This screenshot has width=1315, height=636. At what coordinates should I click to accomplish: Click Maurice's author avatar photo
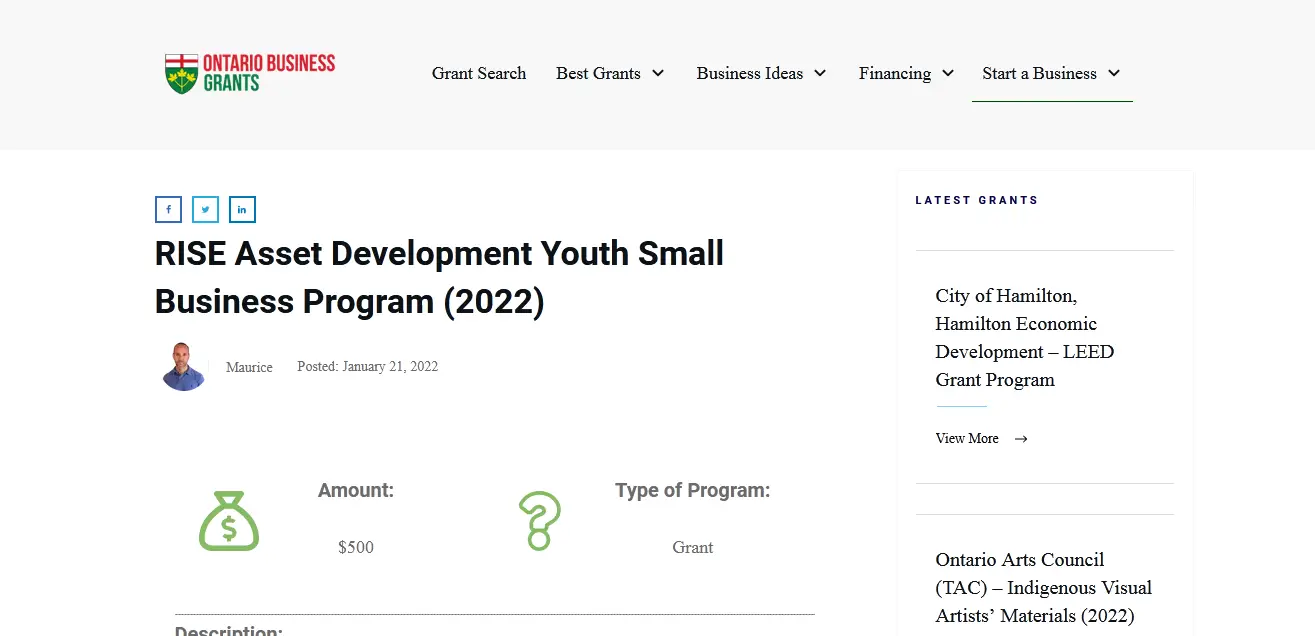(x=184, y=367)
